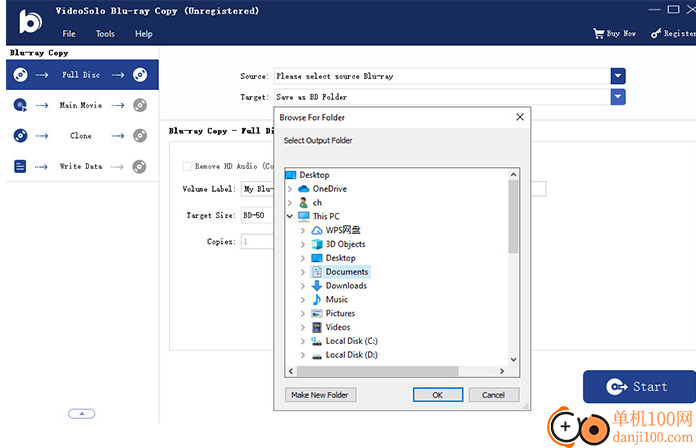This screenshot has height=448, width=696.
Task: Click the Full Disc target disc icon
Action: tap(140, 75)
